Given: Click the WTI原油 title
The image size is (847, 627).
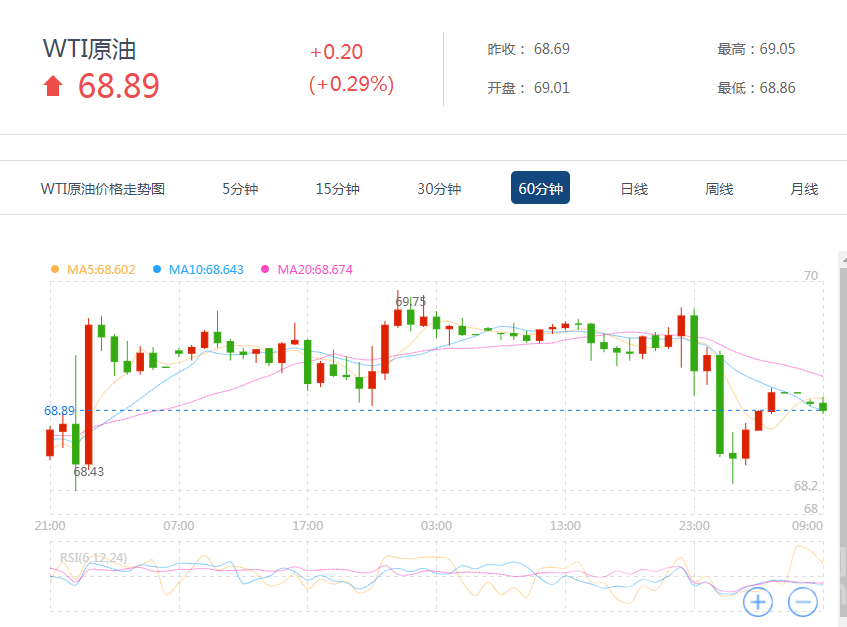Looking at the screenshot, I should tap(90, 49).
